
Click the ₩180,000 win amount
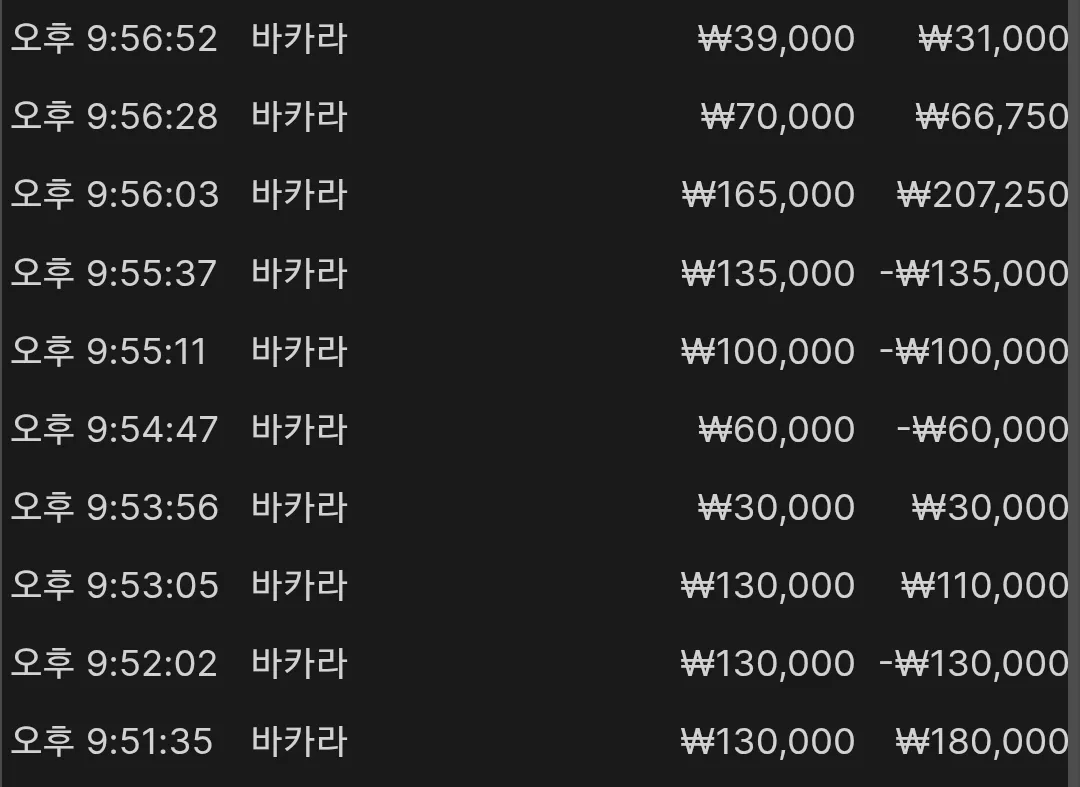982,742
